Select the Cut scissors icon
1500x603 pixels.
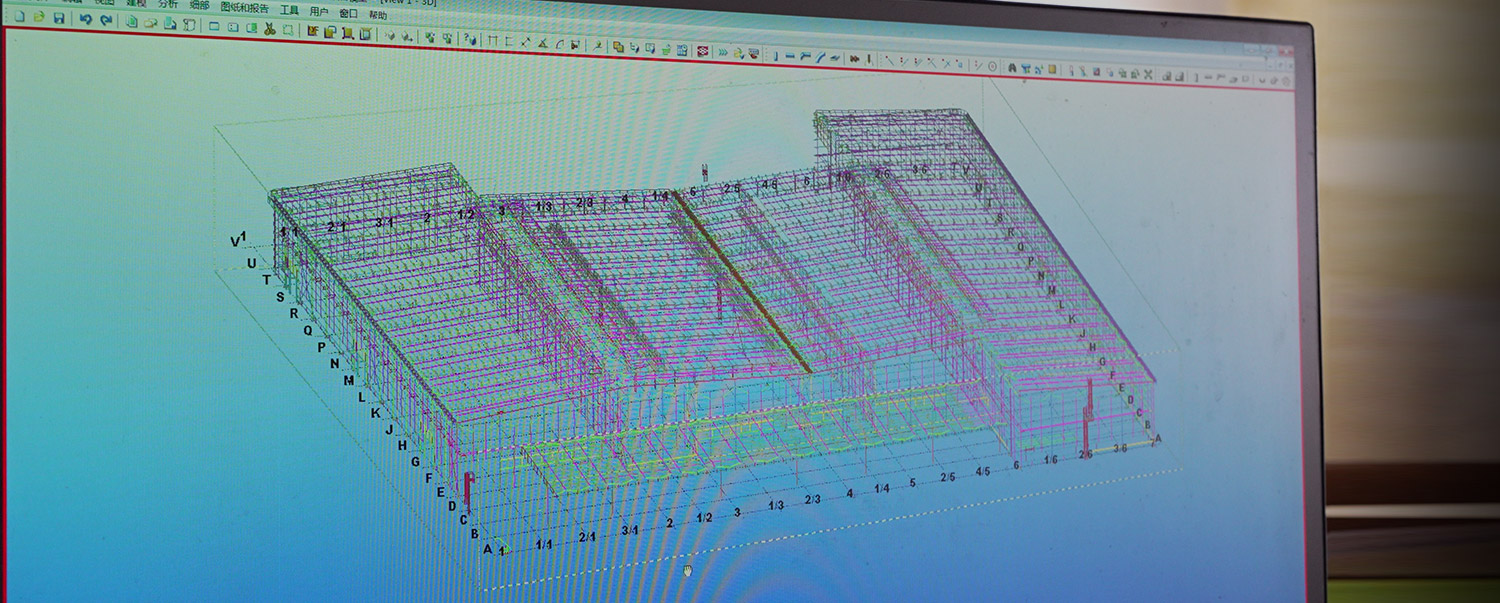click(x=272, y=31)
